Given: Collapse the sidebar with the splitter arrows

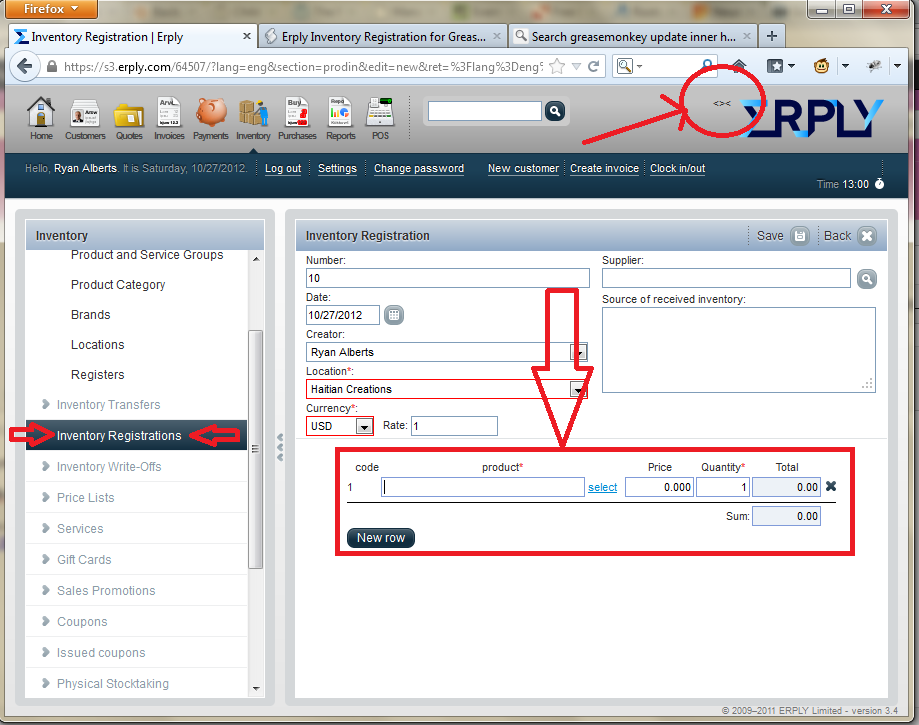Looking at the screenshot, I should tap(280, 447).
